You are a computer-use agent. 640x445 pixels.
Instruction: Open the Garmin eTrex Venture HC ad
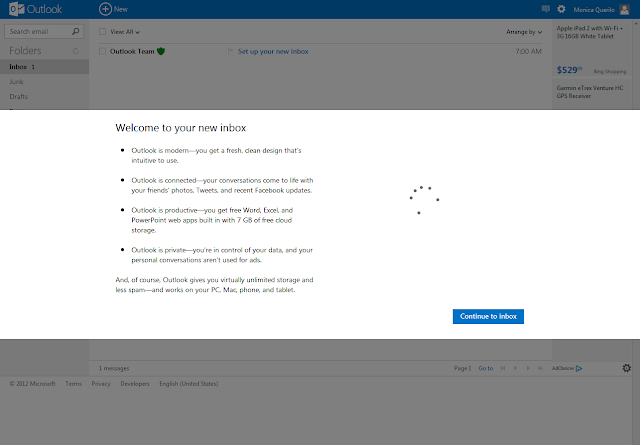(590, 92)
